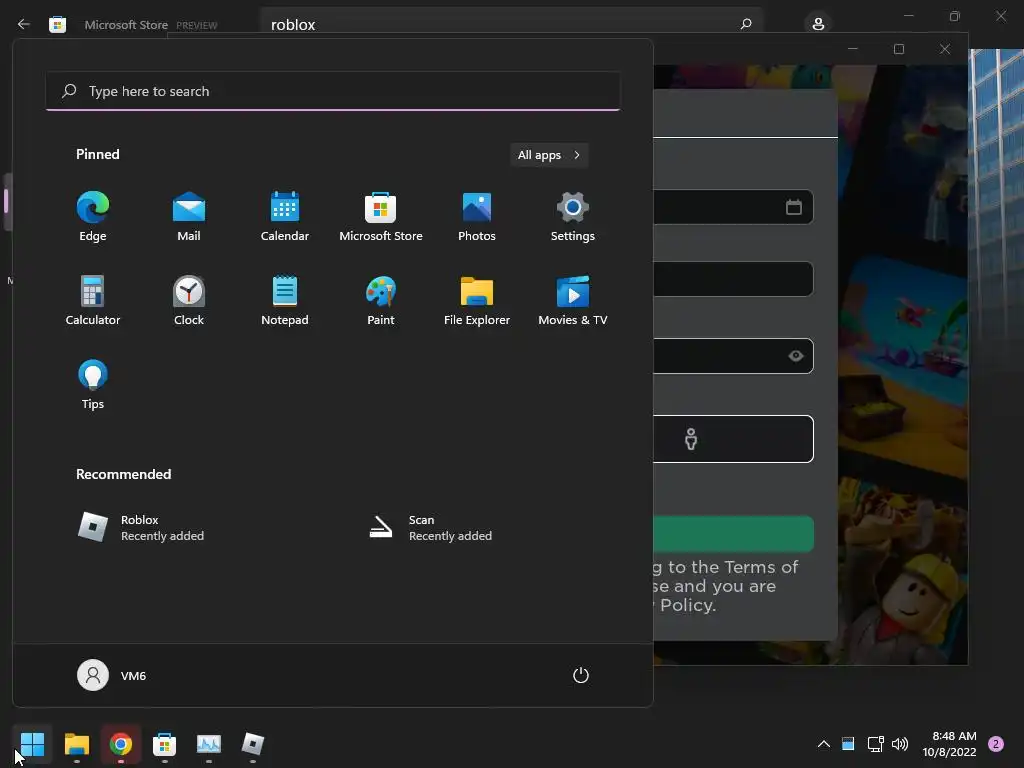Open notification center badge showing 2
The height and width of the screenshot is (768, 1024).
996,744
